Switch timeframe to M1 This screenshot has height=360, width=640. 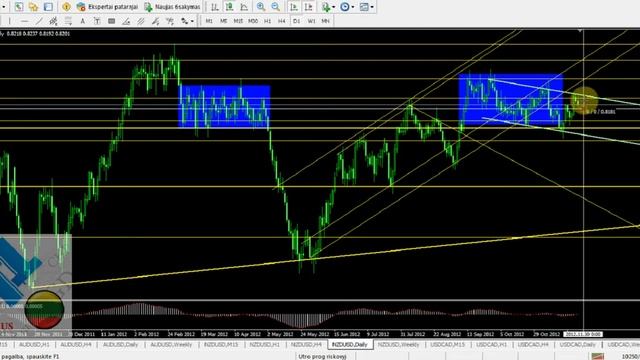(209, 21)
